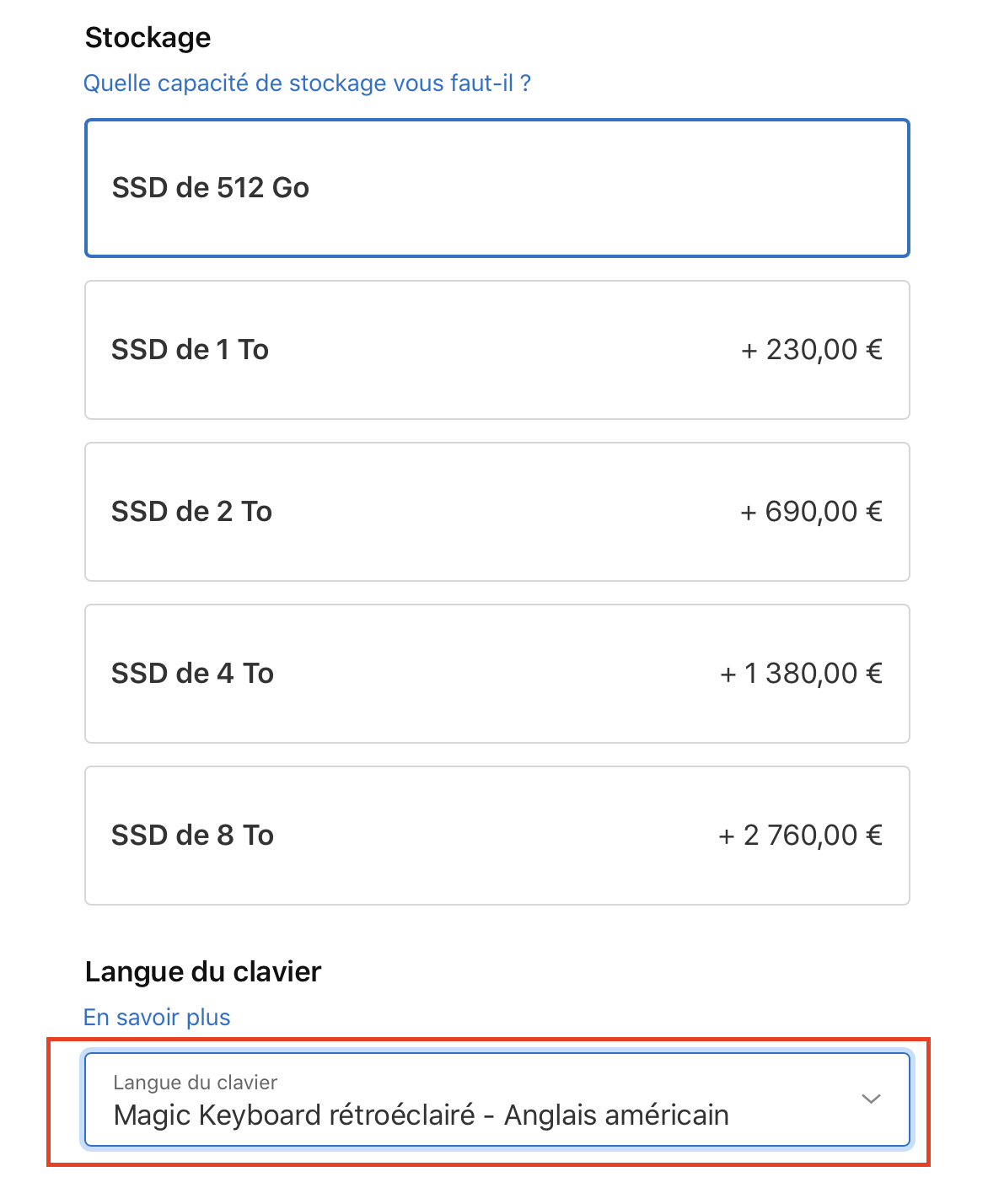
Task: Choose the SSD de 8 To option
Action: [497, 836]
